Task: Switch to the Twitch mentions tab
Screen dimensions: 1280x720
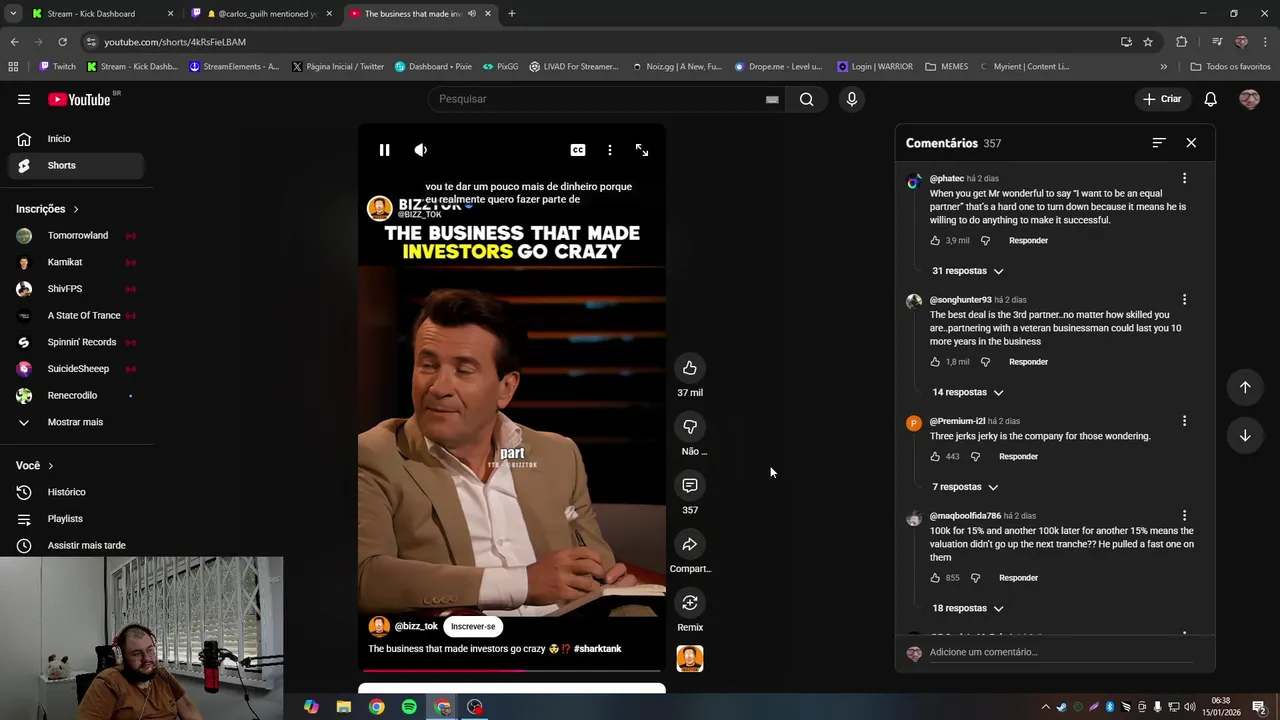Action: [263, 14]
